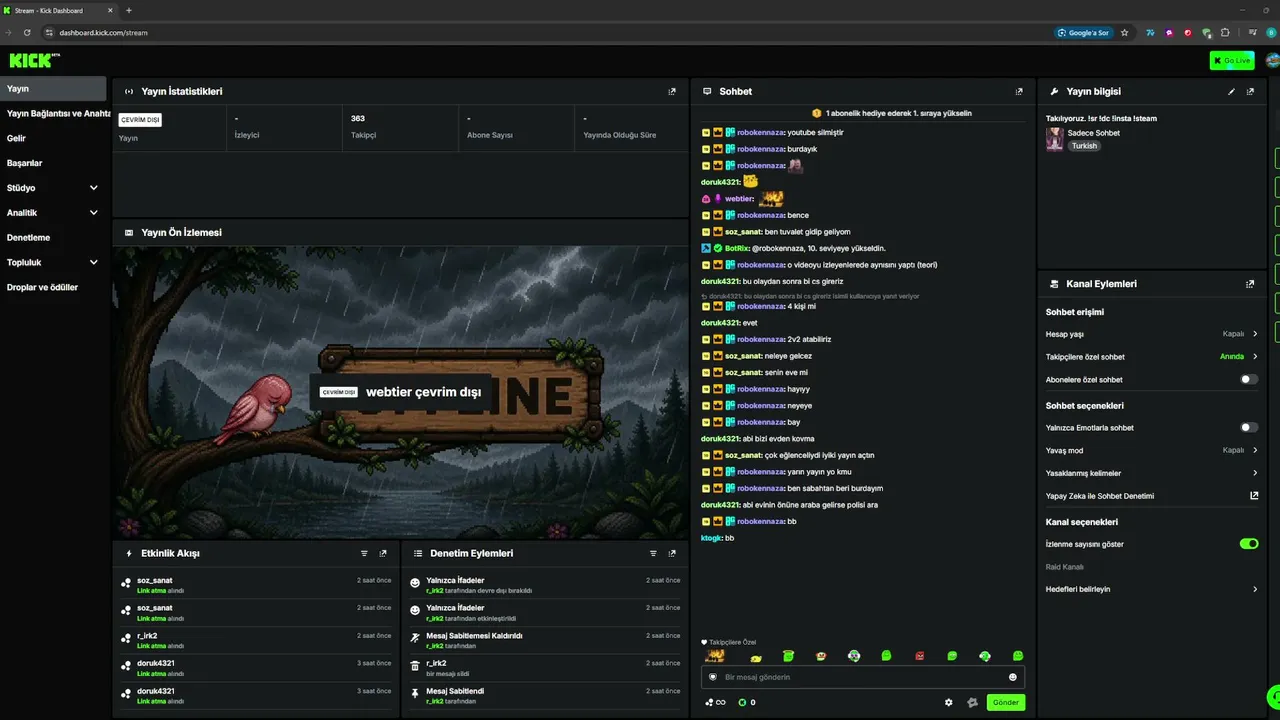
Task: Open Hesap yaşı setting
Action: (x=1152, y=334)
